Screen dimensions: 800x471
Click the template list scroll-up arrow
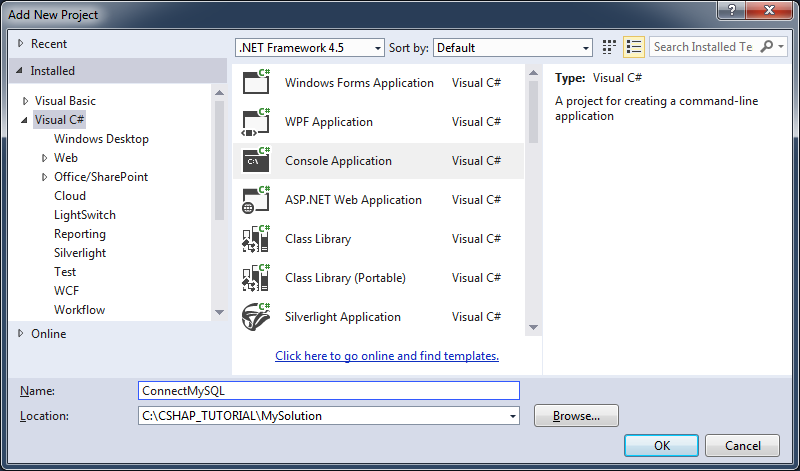[533, 73]
